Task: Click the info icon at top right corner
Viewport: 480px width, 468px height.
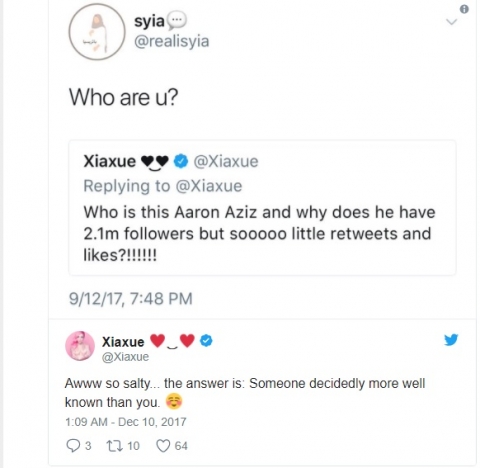Action: click(x=464, y=9)
